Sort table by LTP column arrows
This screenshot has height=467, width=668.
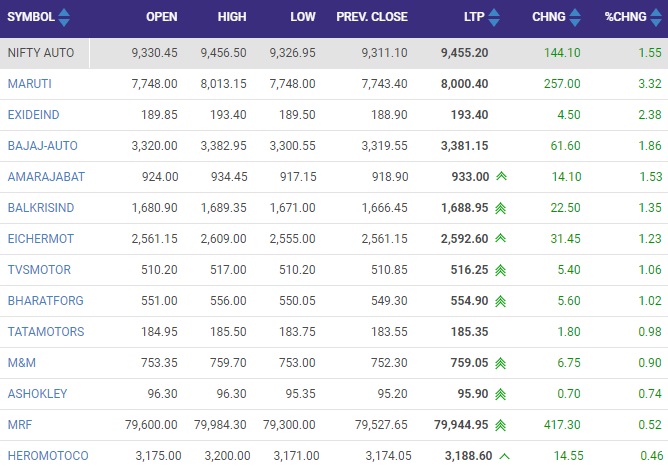point(494,17)
